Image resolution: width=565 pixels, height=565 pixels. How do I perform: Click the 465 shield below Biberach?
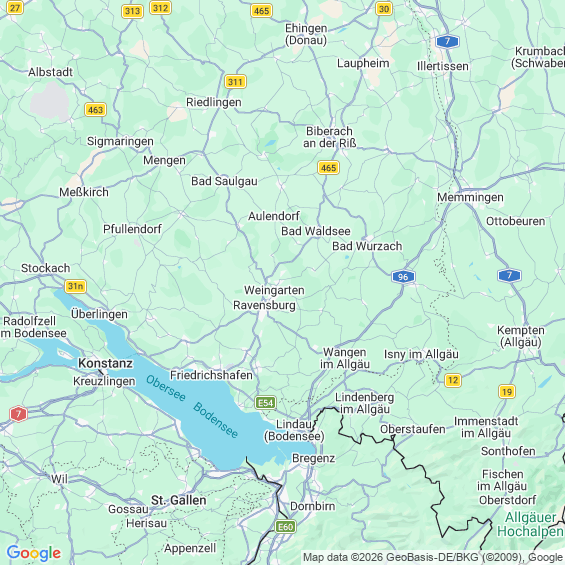[329, 168]
